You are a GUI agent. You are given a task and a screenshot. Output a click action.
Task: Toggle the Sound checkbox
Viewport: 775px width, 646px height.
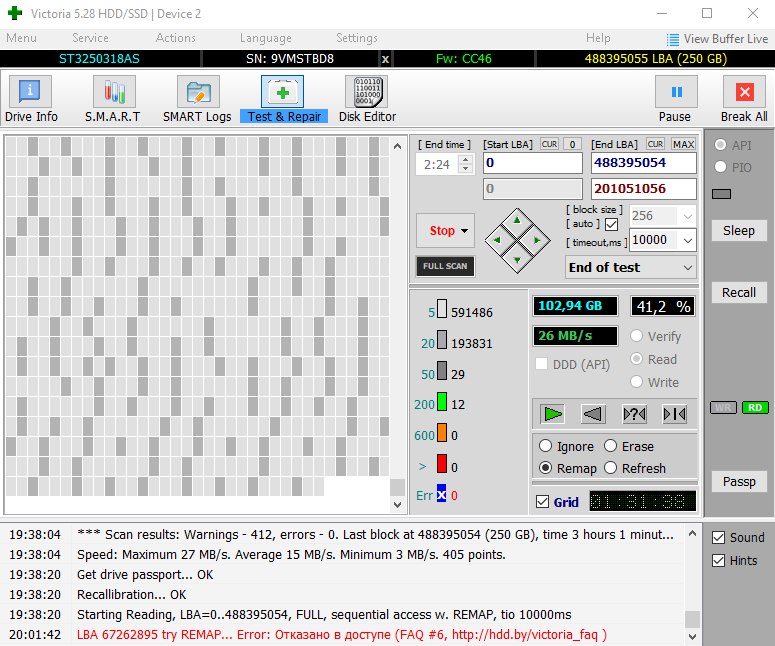click(719, 538)
